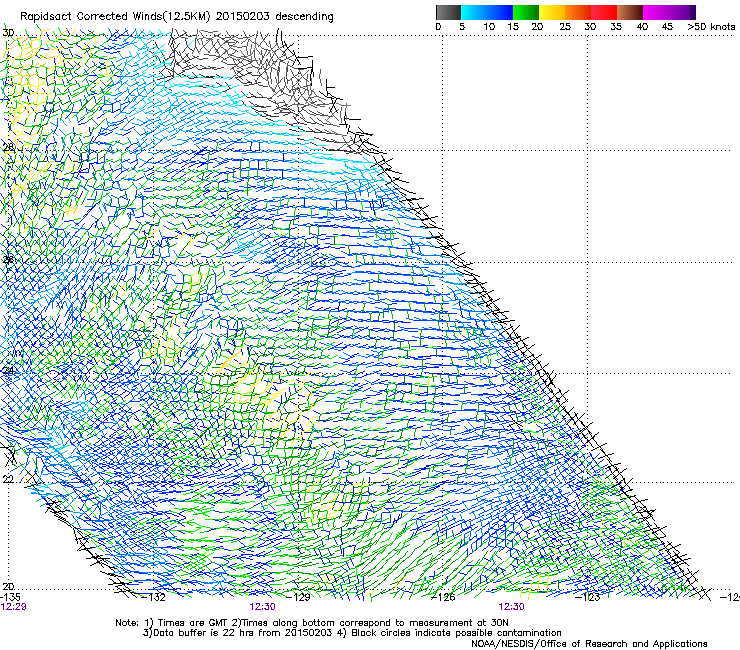Click the orange 25-30 knots legend segment
This screenshot has width=740, height=650.
(x=578, y=12)
